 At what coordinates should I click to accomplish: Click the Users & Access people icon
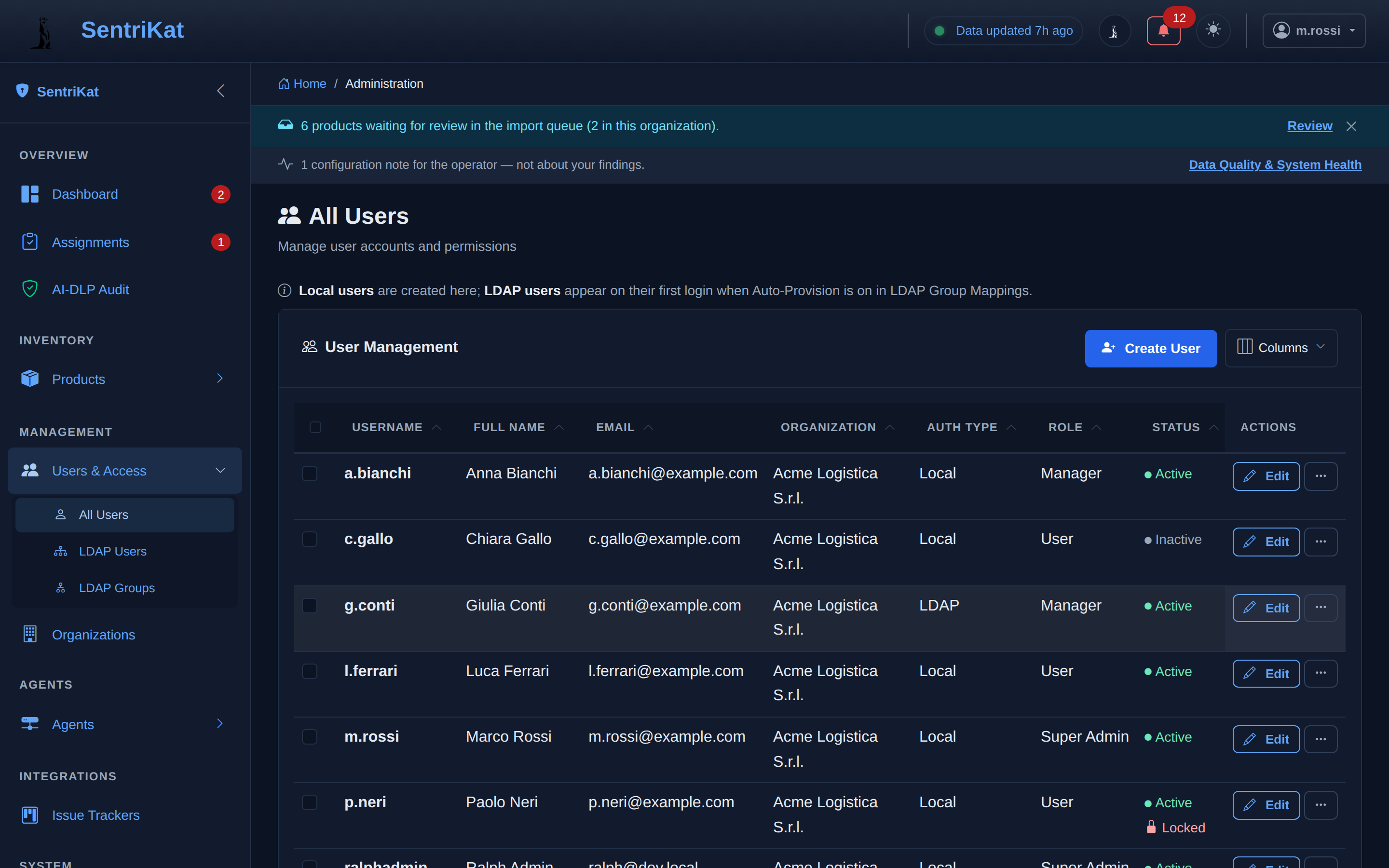tap(30, 470)
